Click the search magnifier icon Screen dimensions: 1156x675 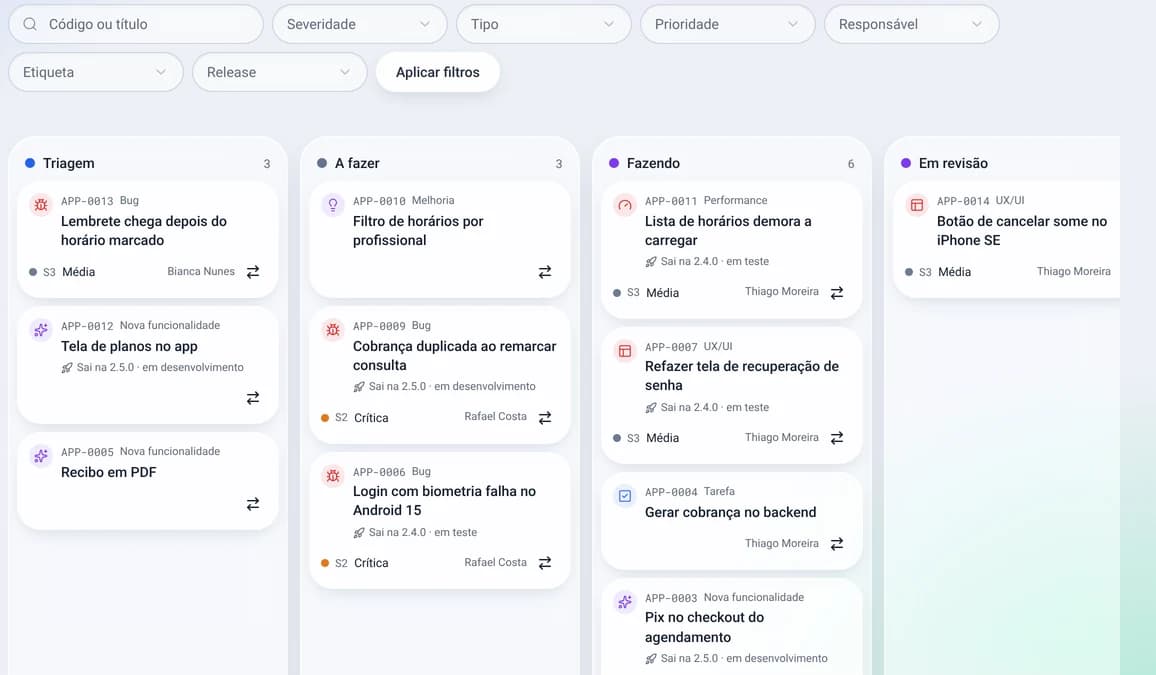[30, 24]
